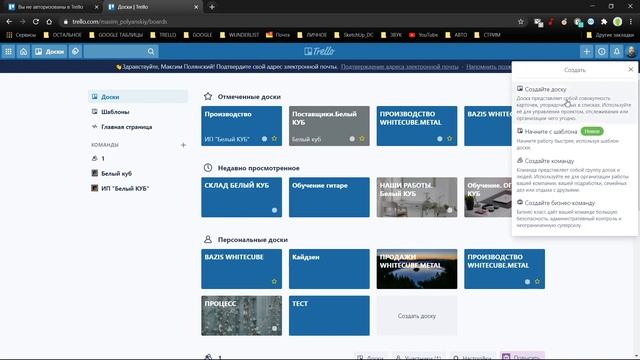Go to Trello home via house icon
The image size is (640, 360).
point(23,51)
